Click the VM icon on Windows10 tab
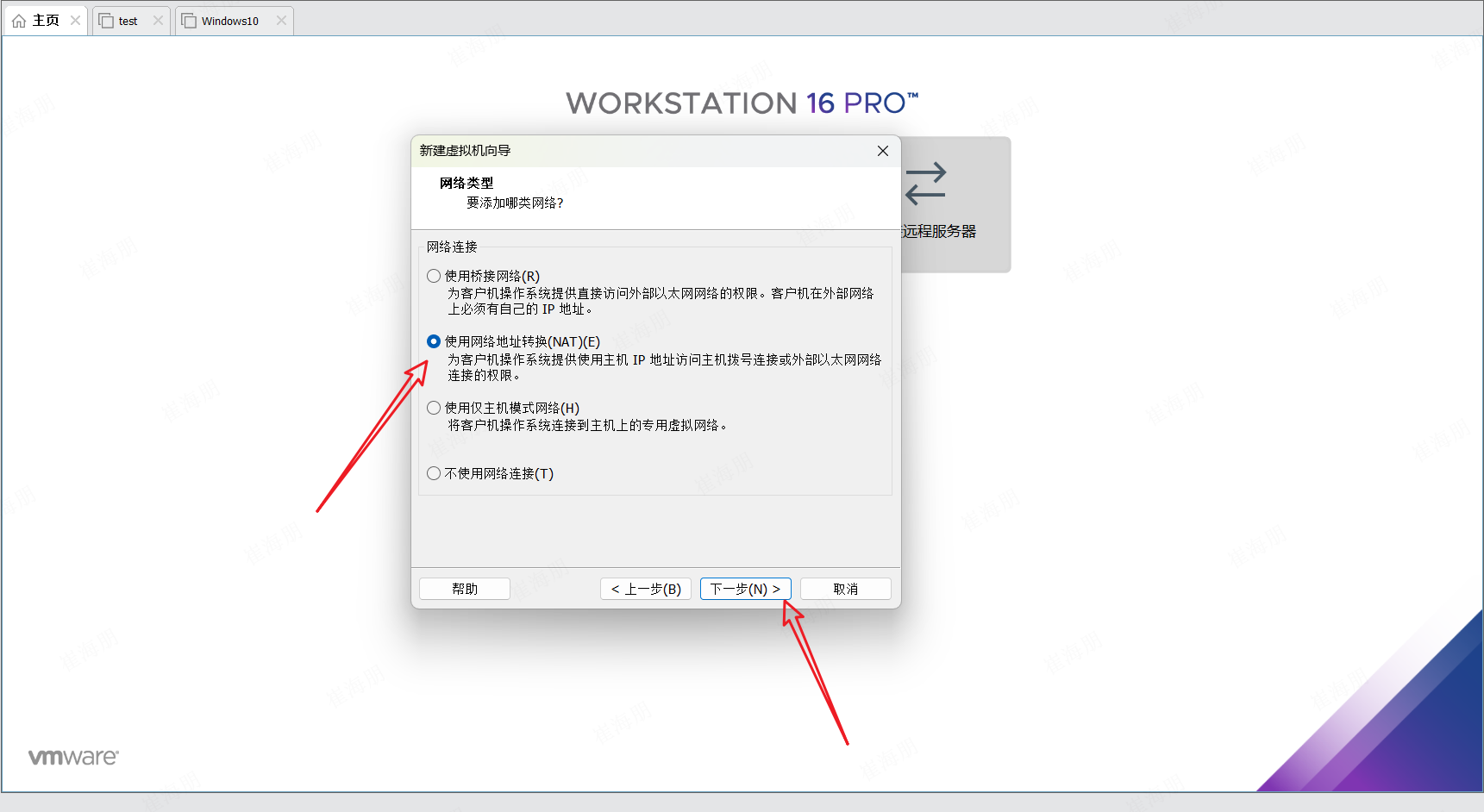1484x812 pixels. [189, 21]
